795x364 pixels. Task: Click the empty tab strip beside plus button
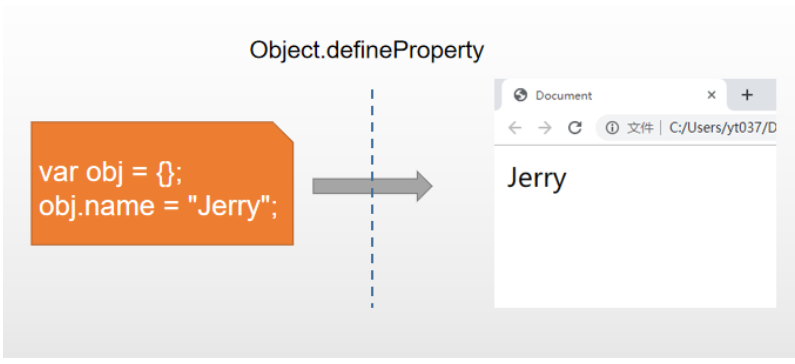coord(768,95)
